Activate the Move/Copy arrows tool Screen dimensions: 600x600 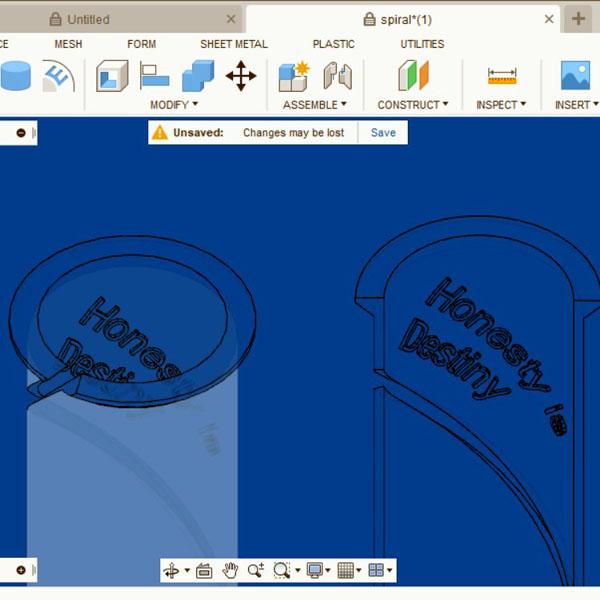pyautogui.click(x=241, y=76)
